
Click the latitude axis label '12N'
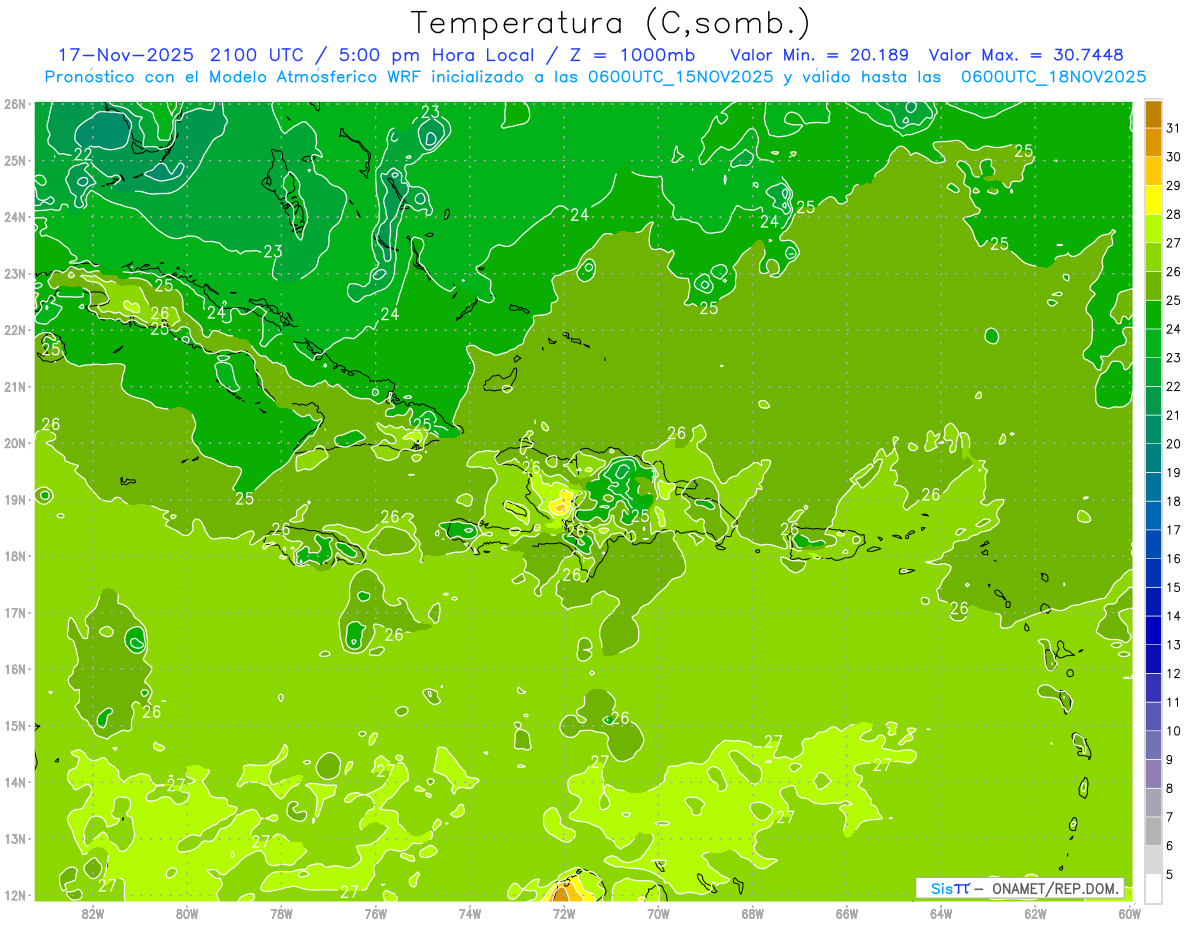click(x=16, y=895)
